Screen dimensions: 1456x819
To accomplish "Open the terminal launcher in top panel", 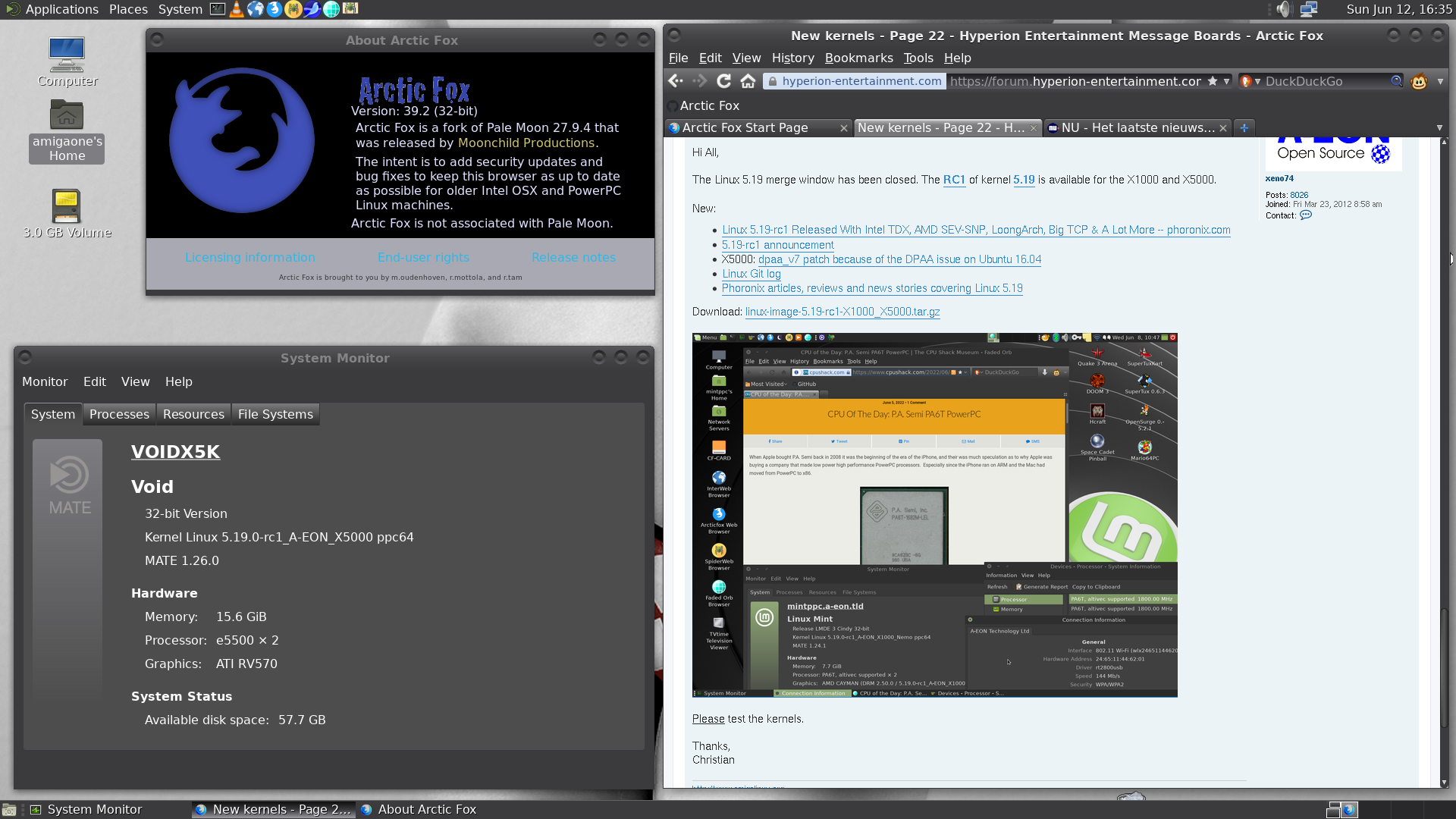I will [218, 9].
